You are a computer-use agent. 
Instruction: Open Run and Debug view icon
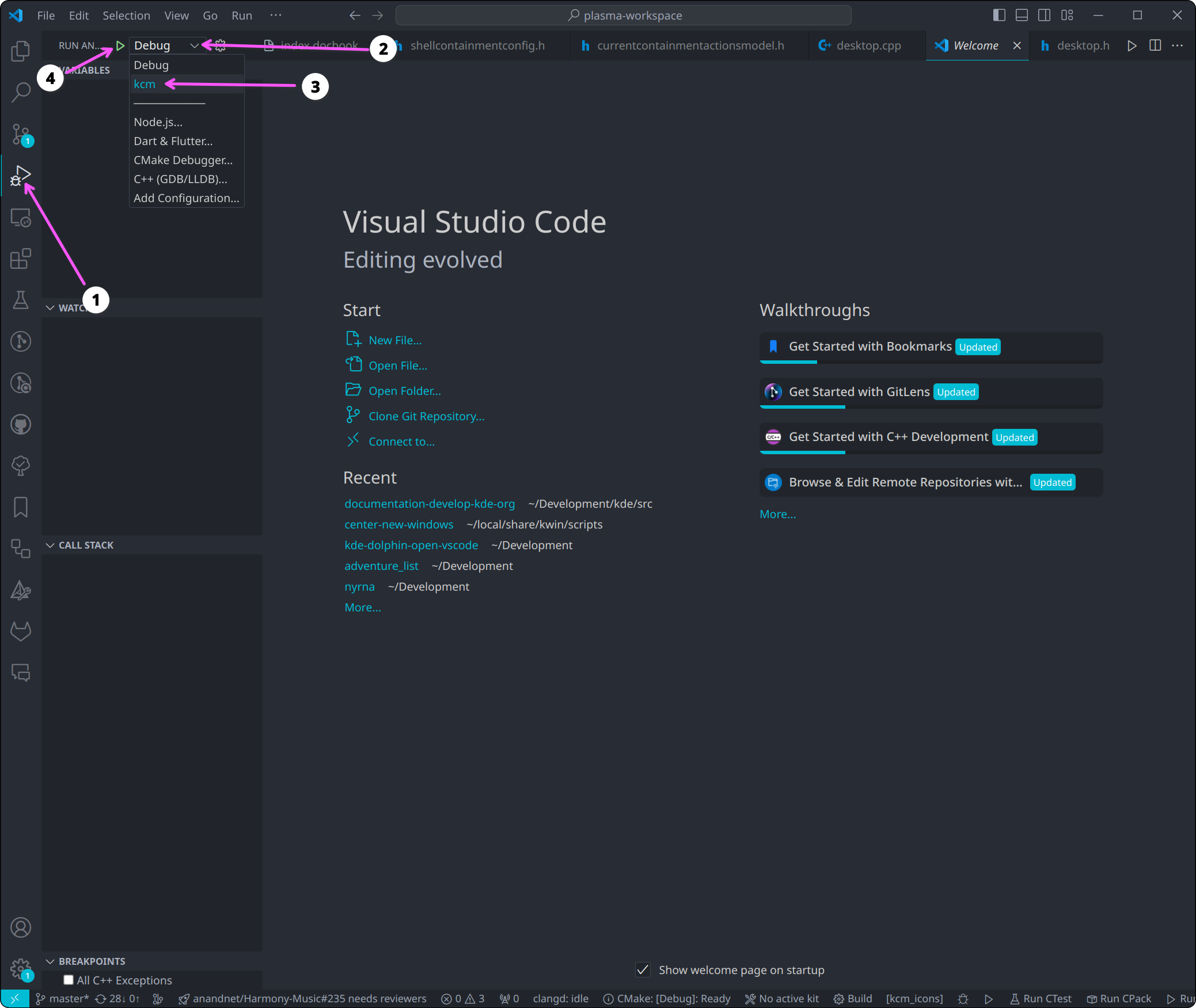coord(21,176)
